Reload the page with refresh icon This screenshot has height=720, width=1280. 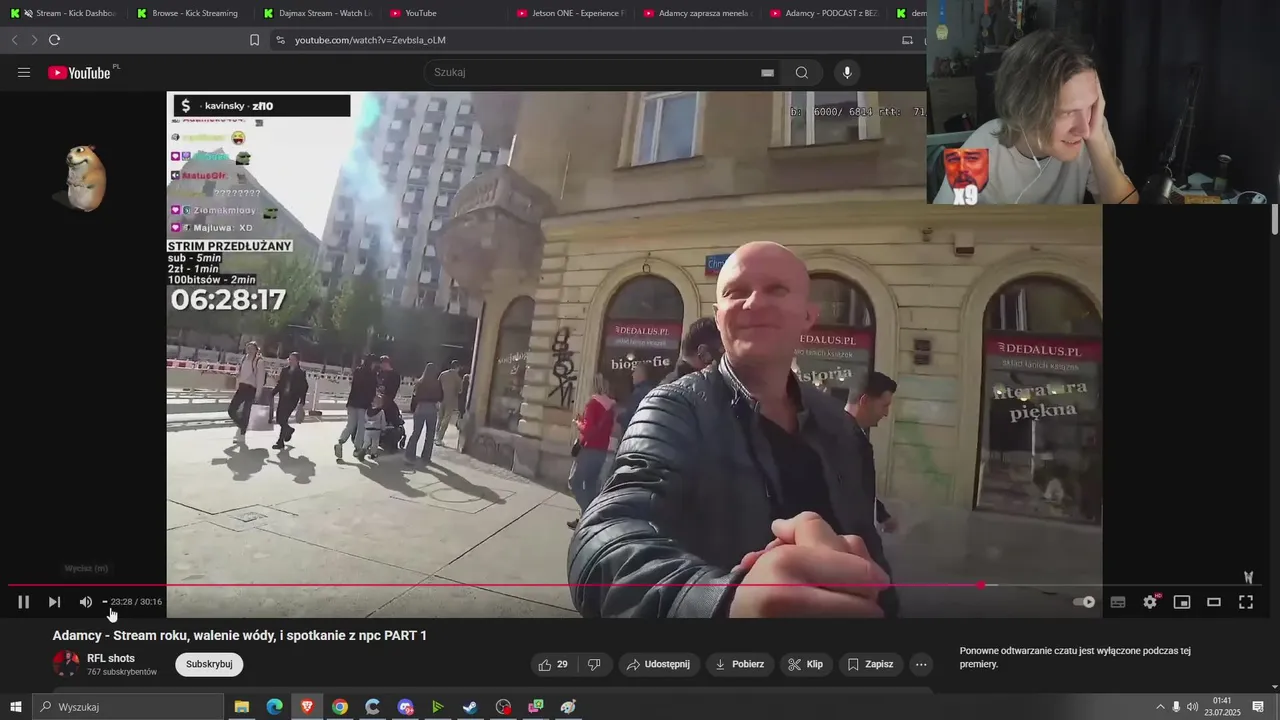54,40
